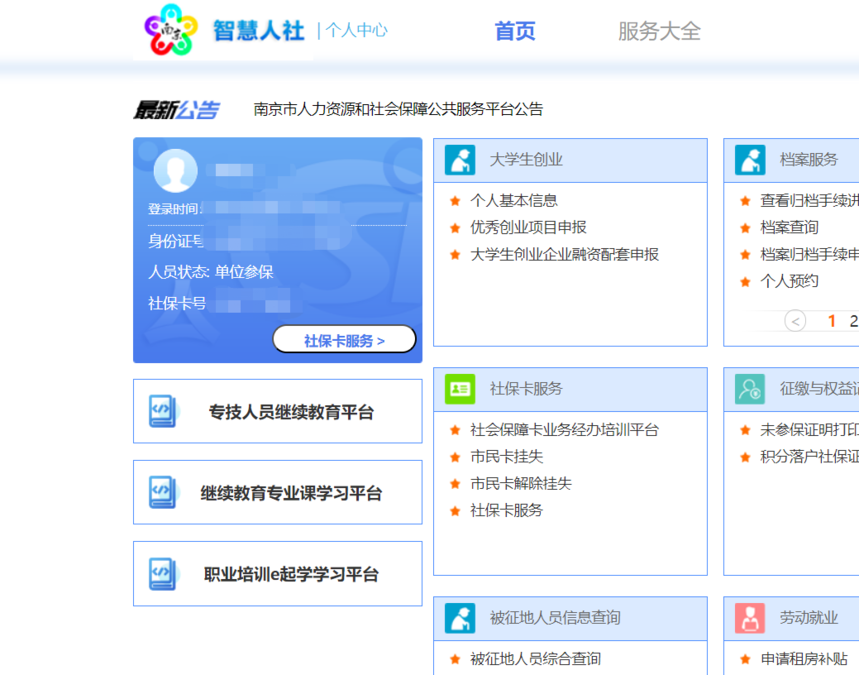The image size is (859, 675).
Task: Open 社保卡服务 list link
Action: [507, 510]
